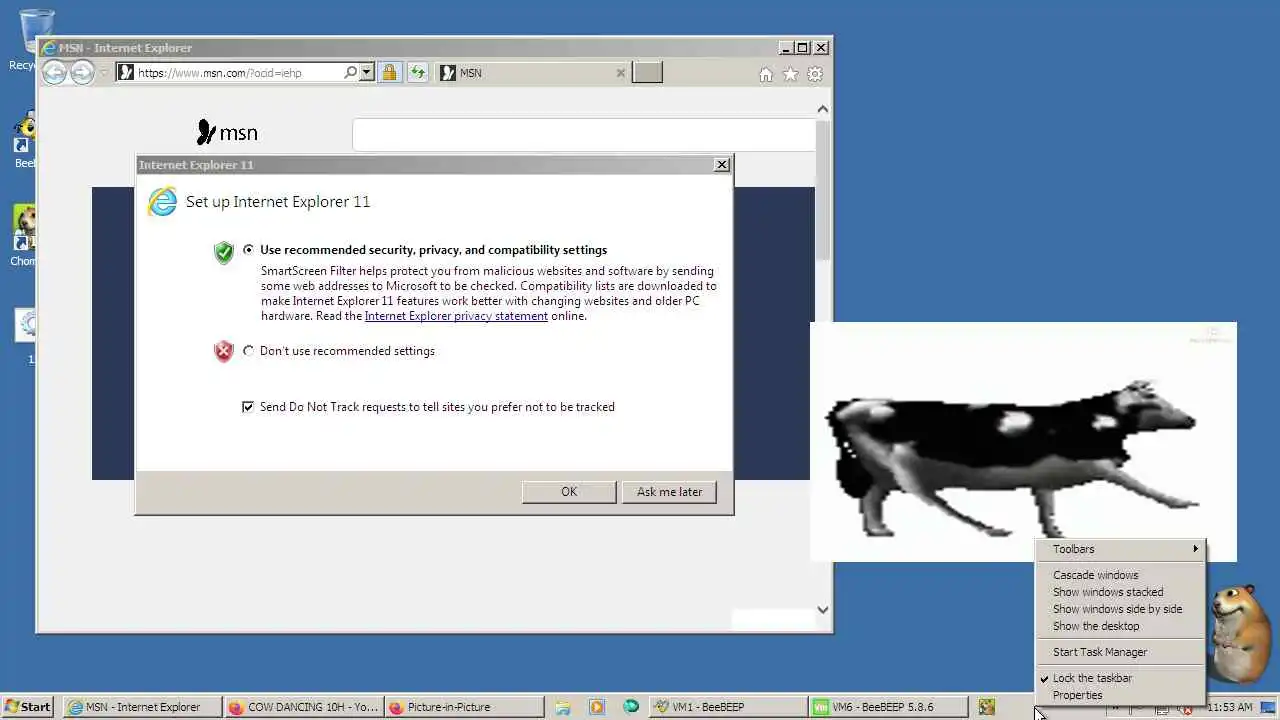The height and width of the screenshot is (720, 1280).
Task: Click the pixelated character taskbar icon
Action: pos(987,707)
